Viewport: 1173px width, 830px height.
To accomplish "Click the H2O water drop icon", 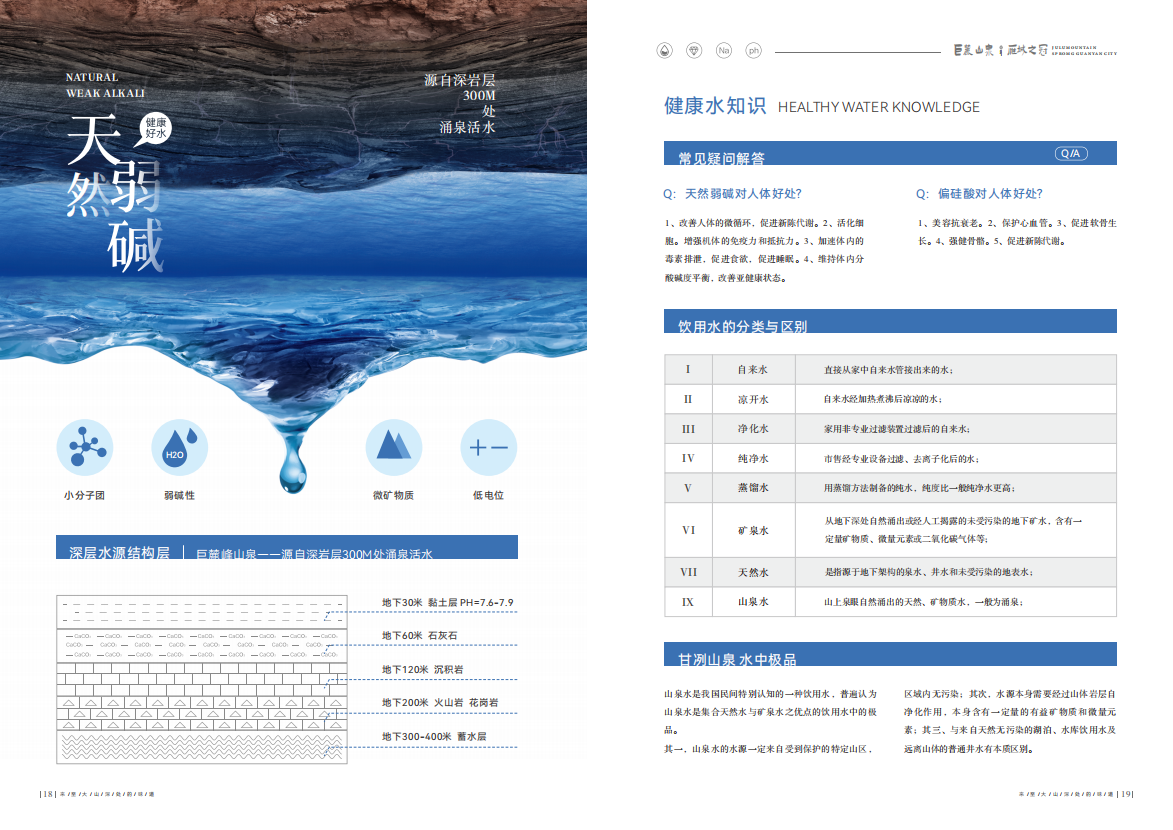I will coord(179,446).
